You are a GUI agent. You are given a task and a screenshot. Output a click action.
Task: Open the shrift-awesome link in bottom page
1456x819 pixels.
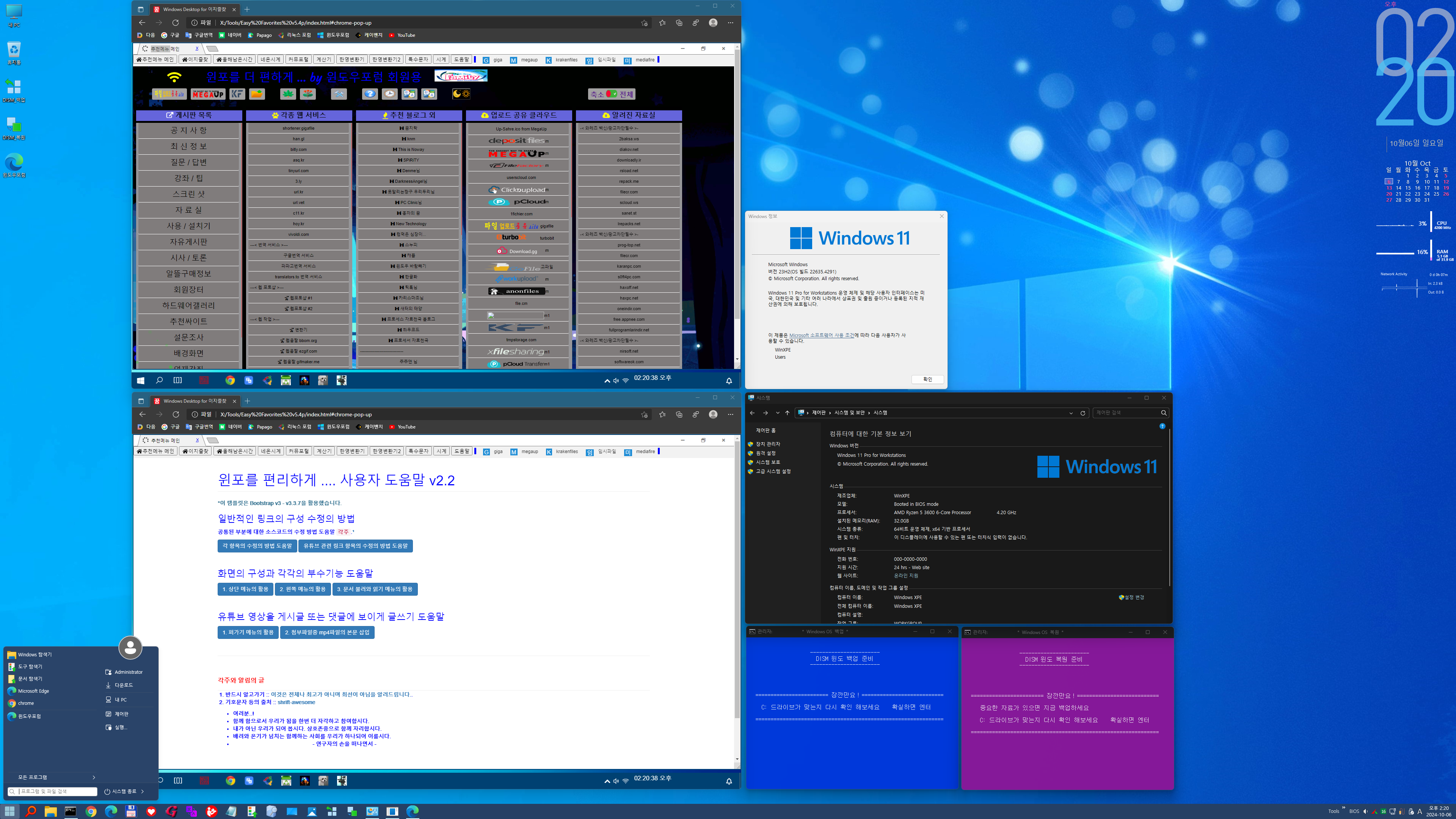(296, 702)
